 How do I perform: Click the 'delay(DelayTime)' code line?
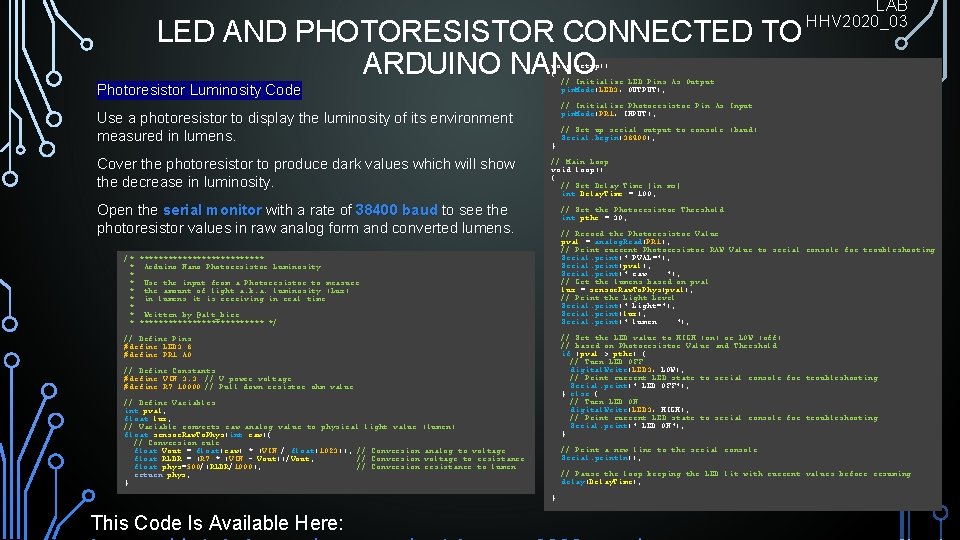[x=601, y=482]
